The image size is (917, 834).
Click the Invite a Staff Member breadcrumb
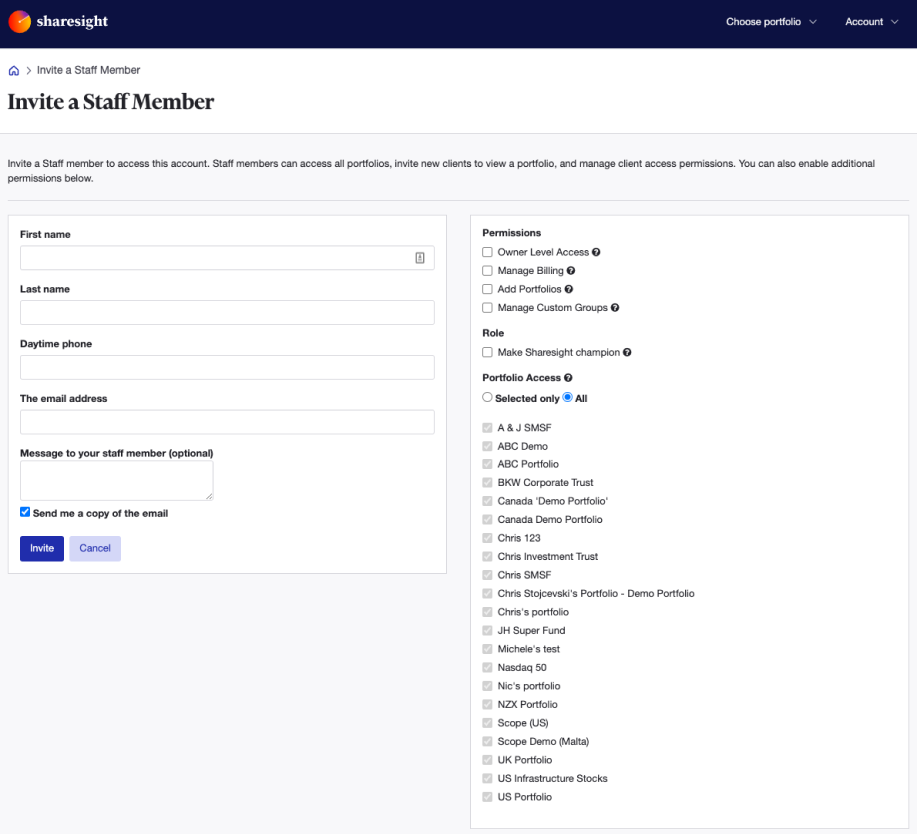[x=89, y=70]
